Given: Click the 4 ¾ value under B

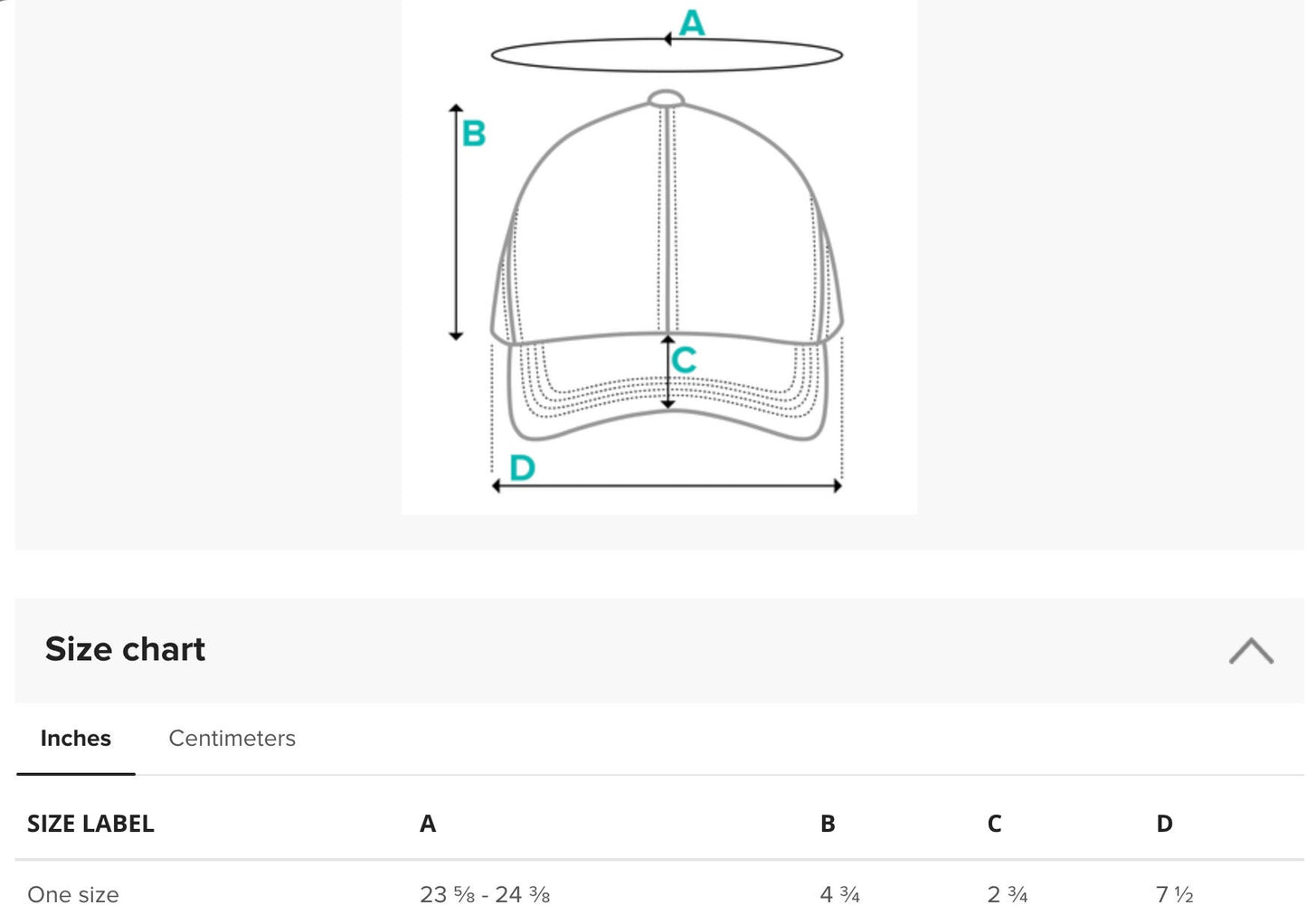Looking at the screenshot, I should point(839,895).
